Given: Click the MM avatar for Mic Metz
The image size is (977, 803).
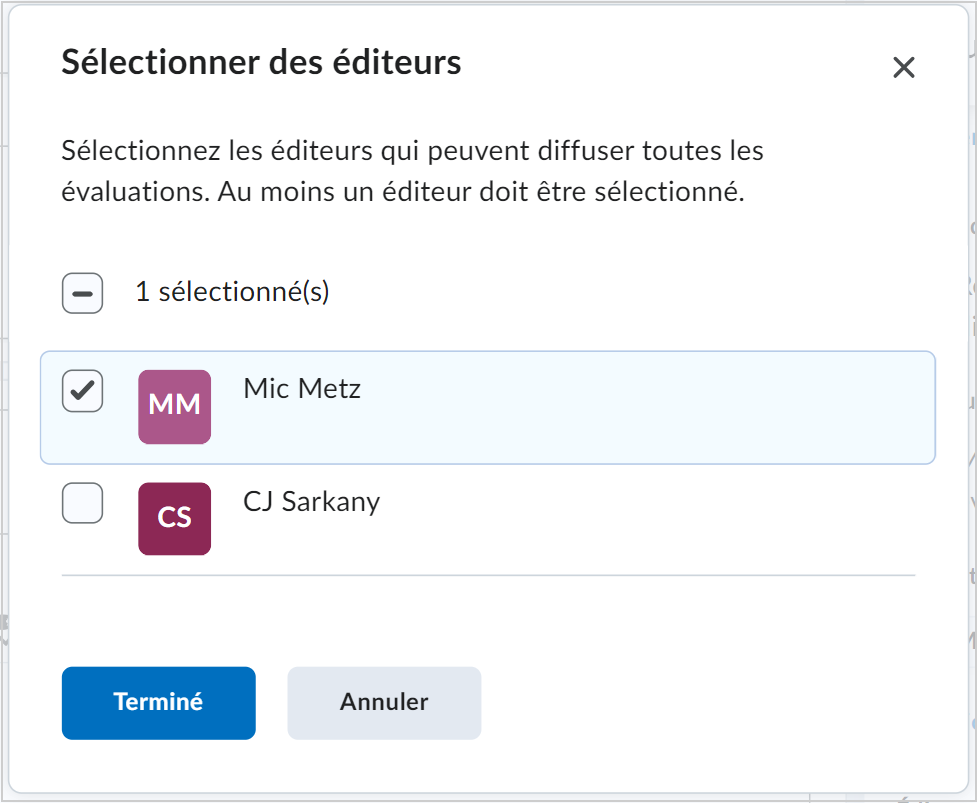Looking at the screenshot, I should pyautogui.click(x=174, y=407).
